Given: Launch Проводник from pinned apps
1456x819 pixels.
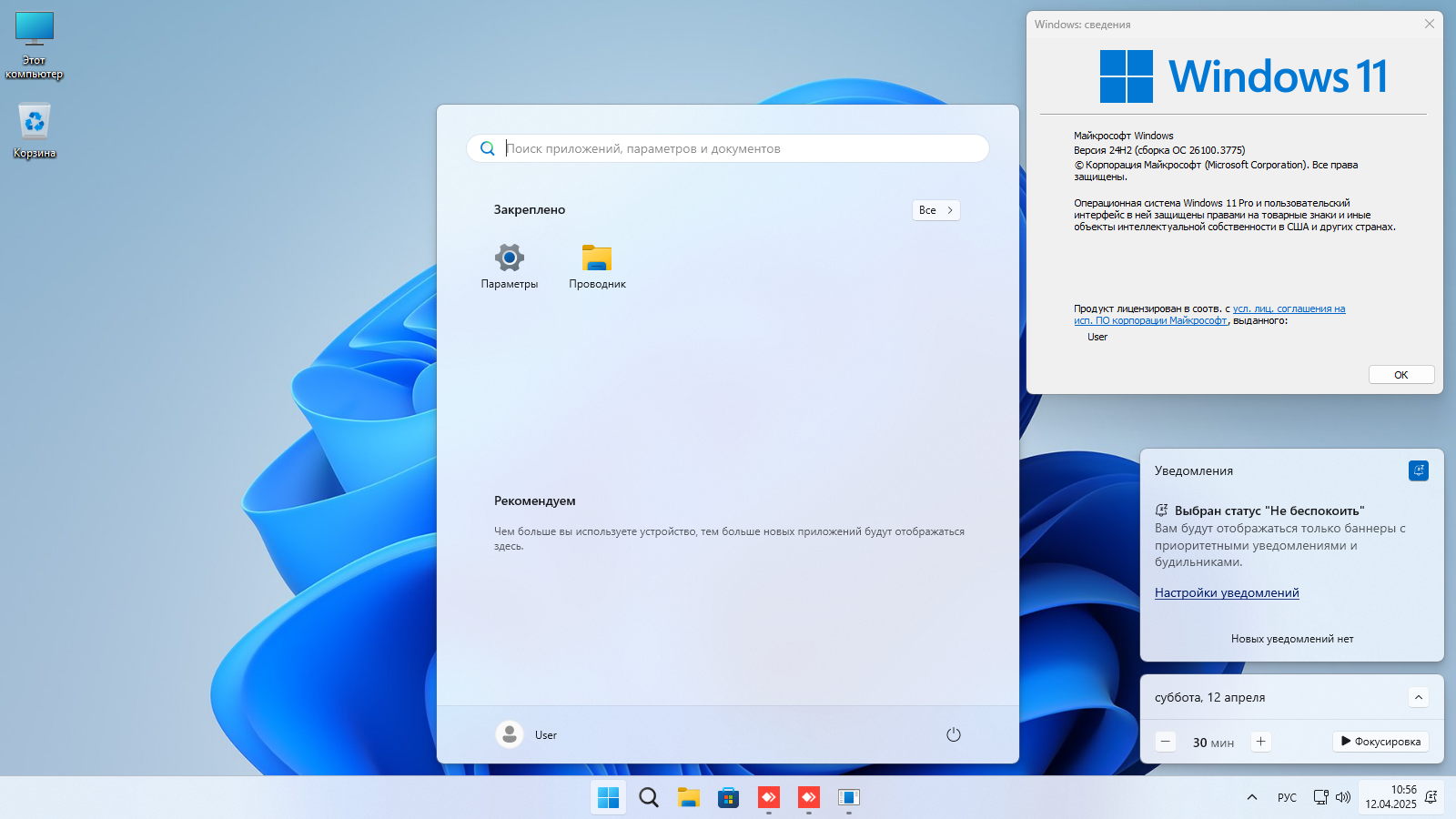Looking at the screenshot, I should point(597,266).
